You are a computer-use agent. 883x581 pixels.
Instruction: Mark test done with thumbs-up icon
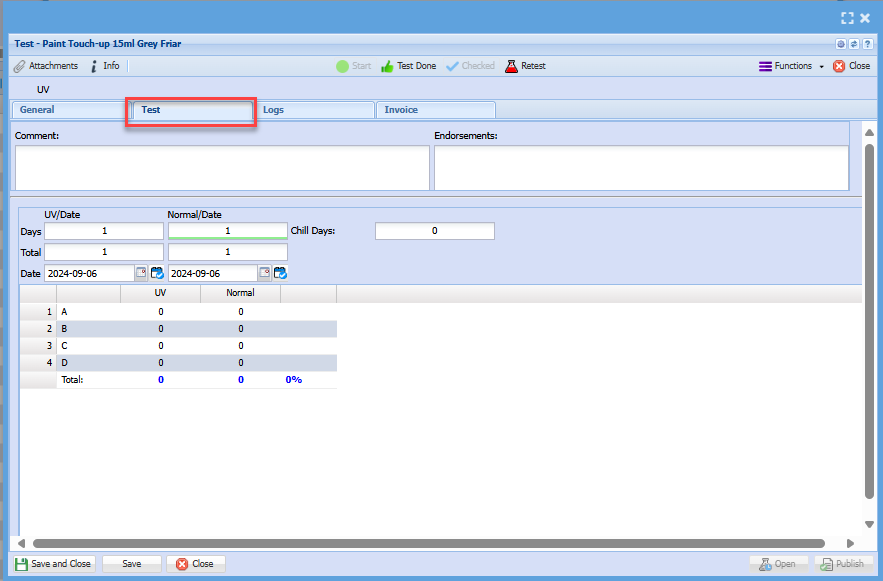(387, 66)
